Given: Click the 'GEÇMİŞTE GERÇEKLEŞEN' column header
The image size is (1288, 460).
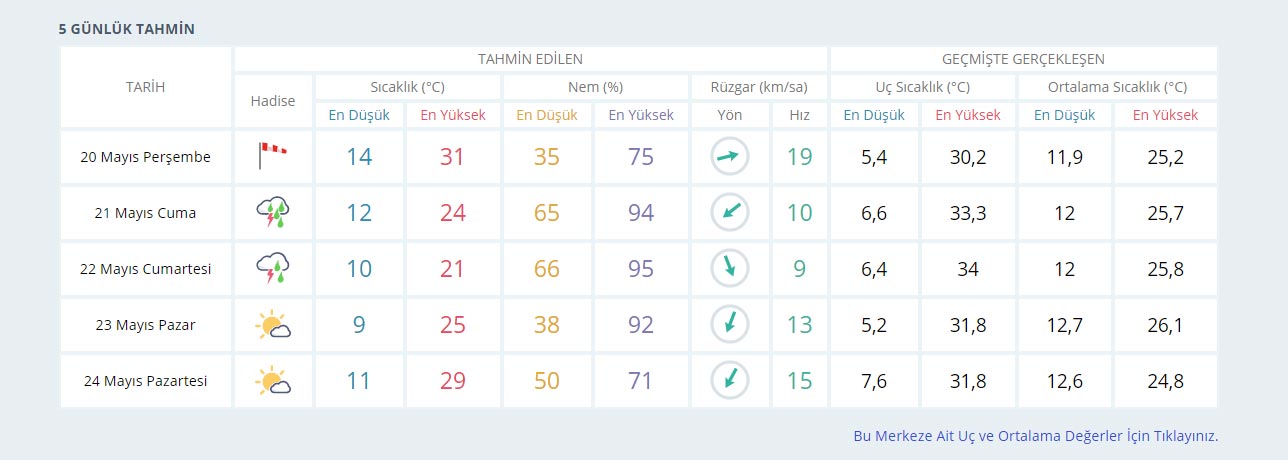Looking at the screenshot, I should tap(1023, 59).
